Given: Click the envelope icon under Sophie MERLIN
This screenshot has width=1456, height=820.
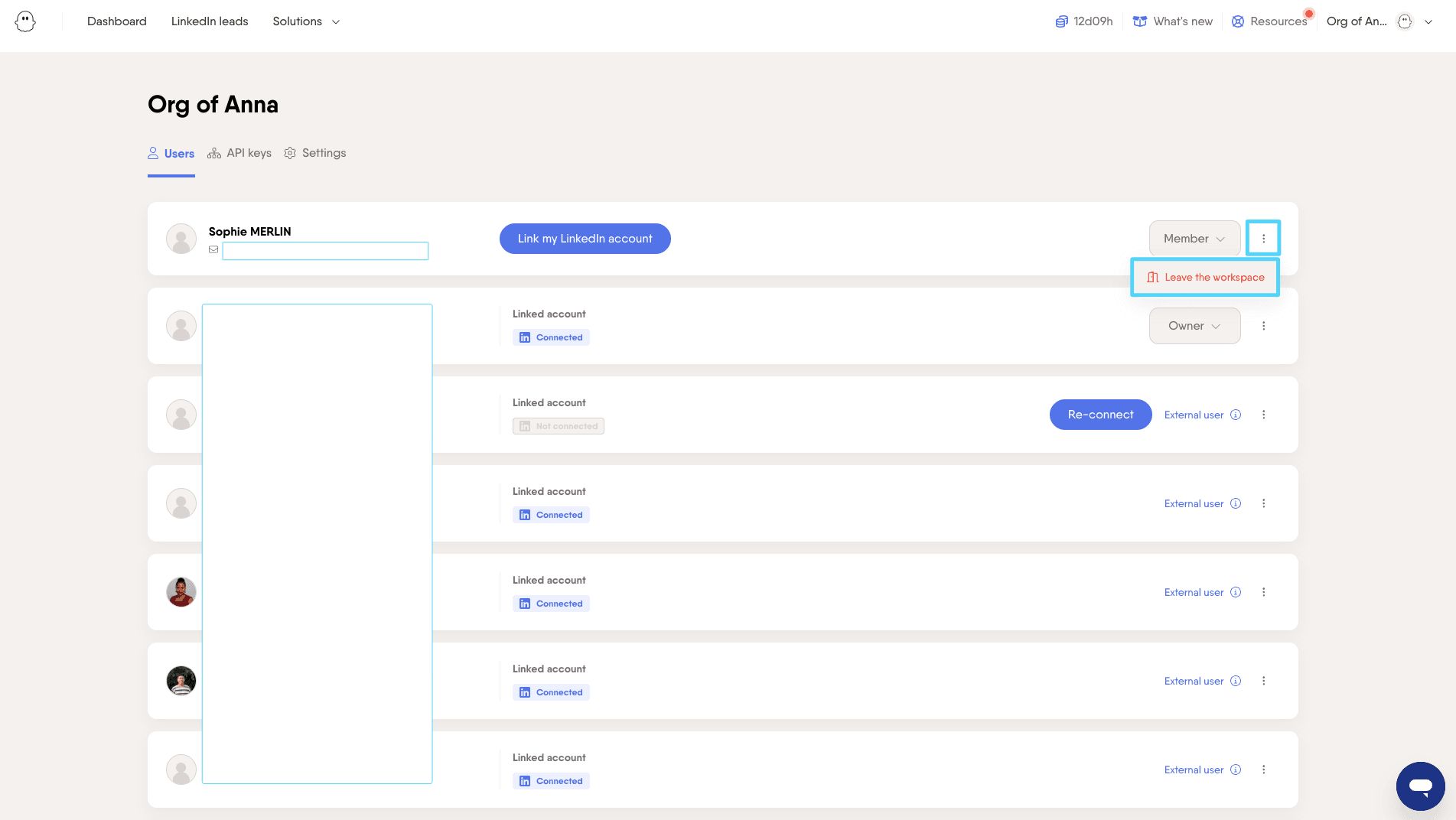Looking at the screenshot, I should click(213, 249).
